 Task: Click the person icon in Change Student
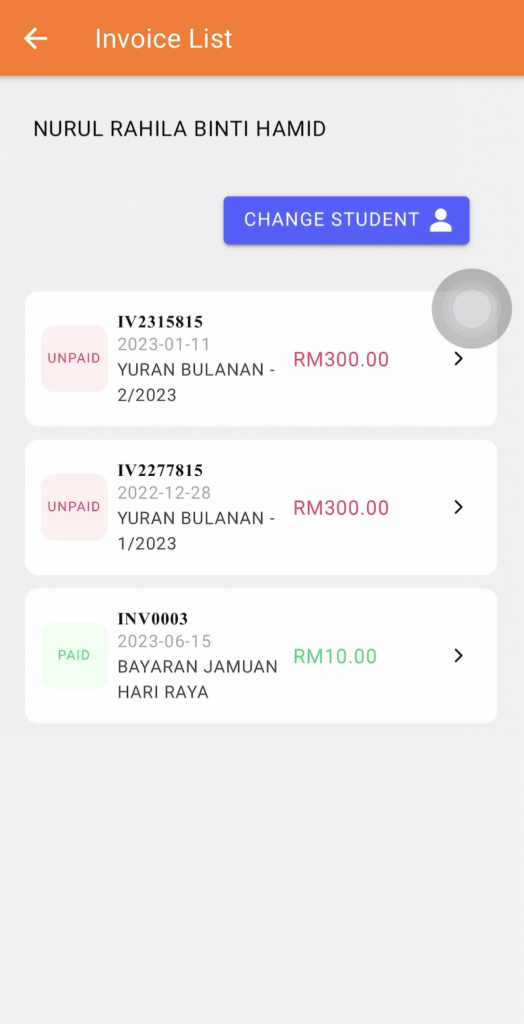click(441, 220)
